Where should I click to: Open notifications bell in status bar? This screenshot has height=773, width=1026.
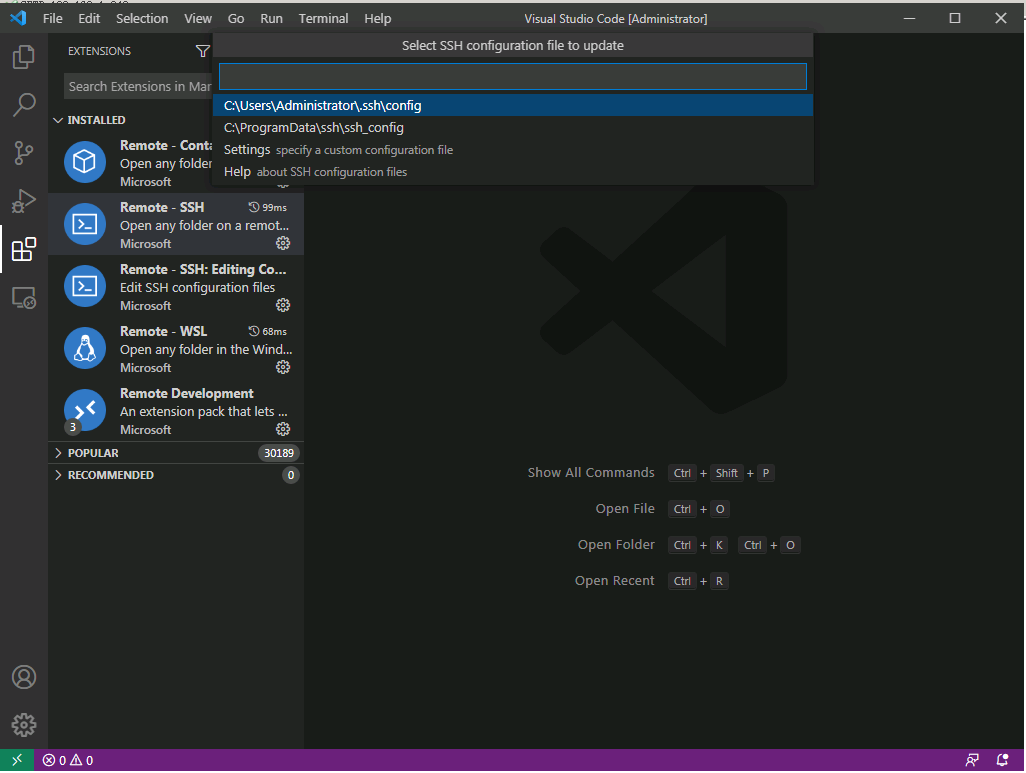coord(1002,761)
